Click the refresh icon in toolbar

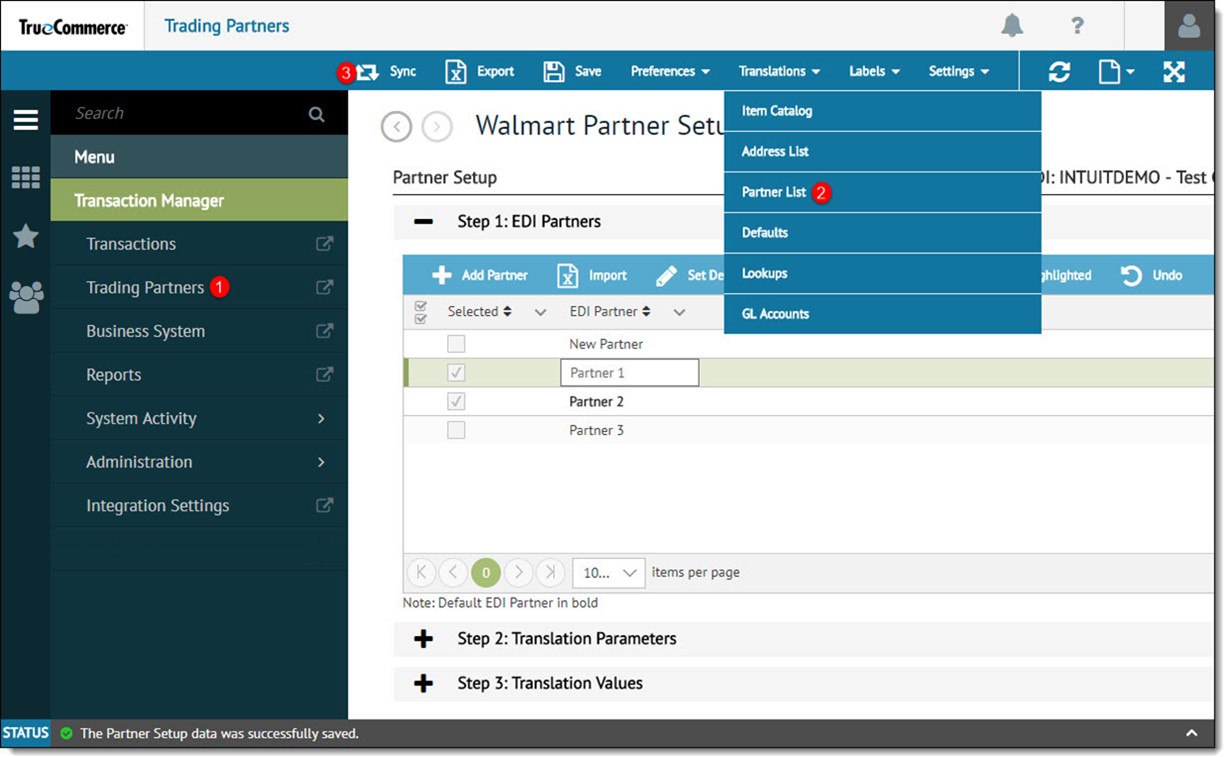1059,71
